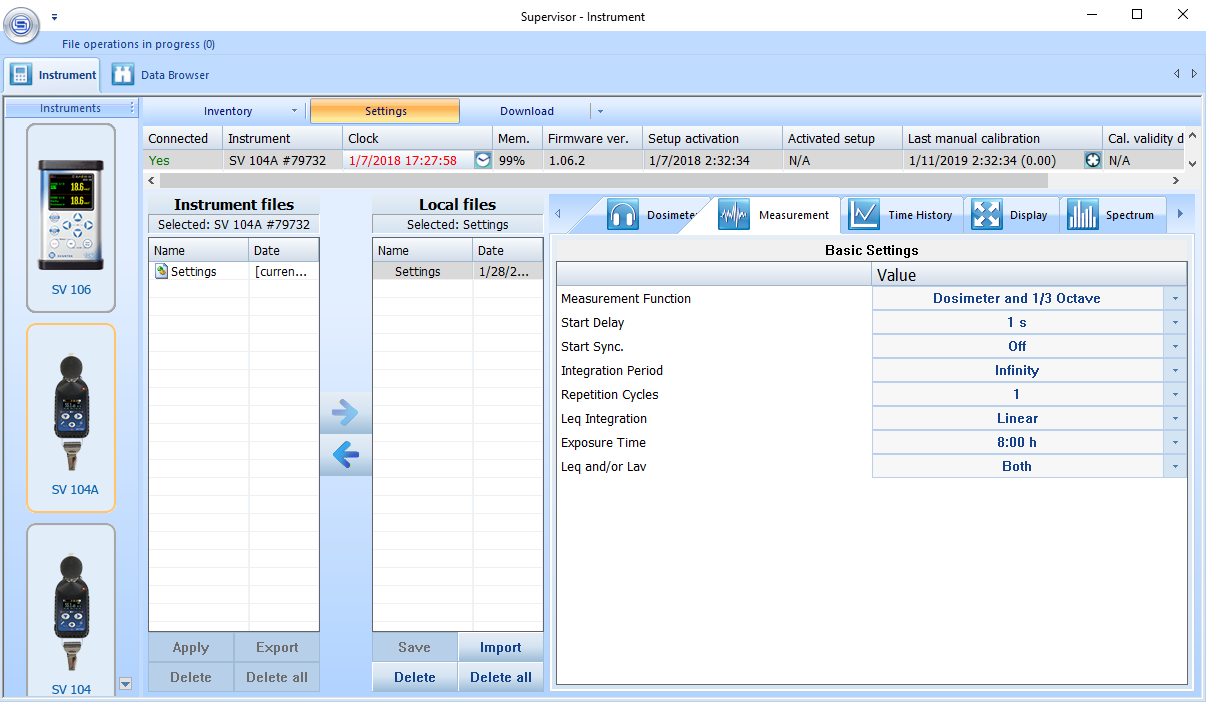Click the Supervisor application logo button
The height and width of the screenshot is (702, 1207).
pyautogui.click(x=21, y=24)
